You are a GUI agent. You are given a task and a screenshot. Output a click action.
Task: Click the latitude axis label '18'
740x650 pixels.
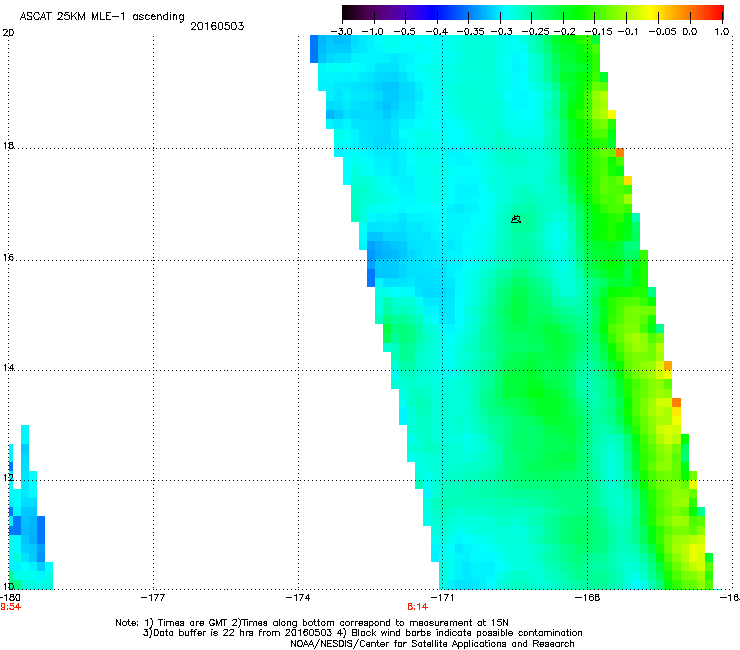(x=8, y=145)
